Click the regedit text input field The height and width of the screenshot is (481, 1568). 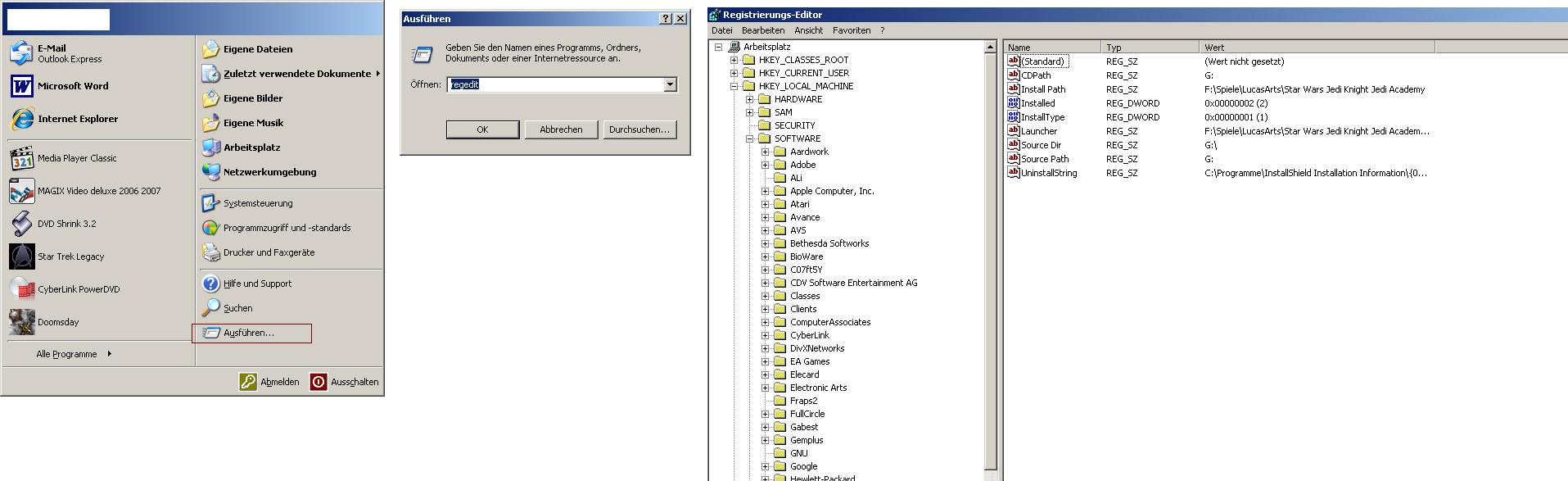click(557, 84)
